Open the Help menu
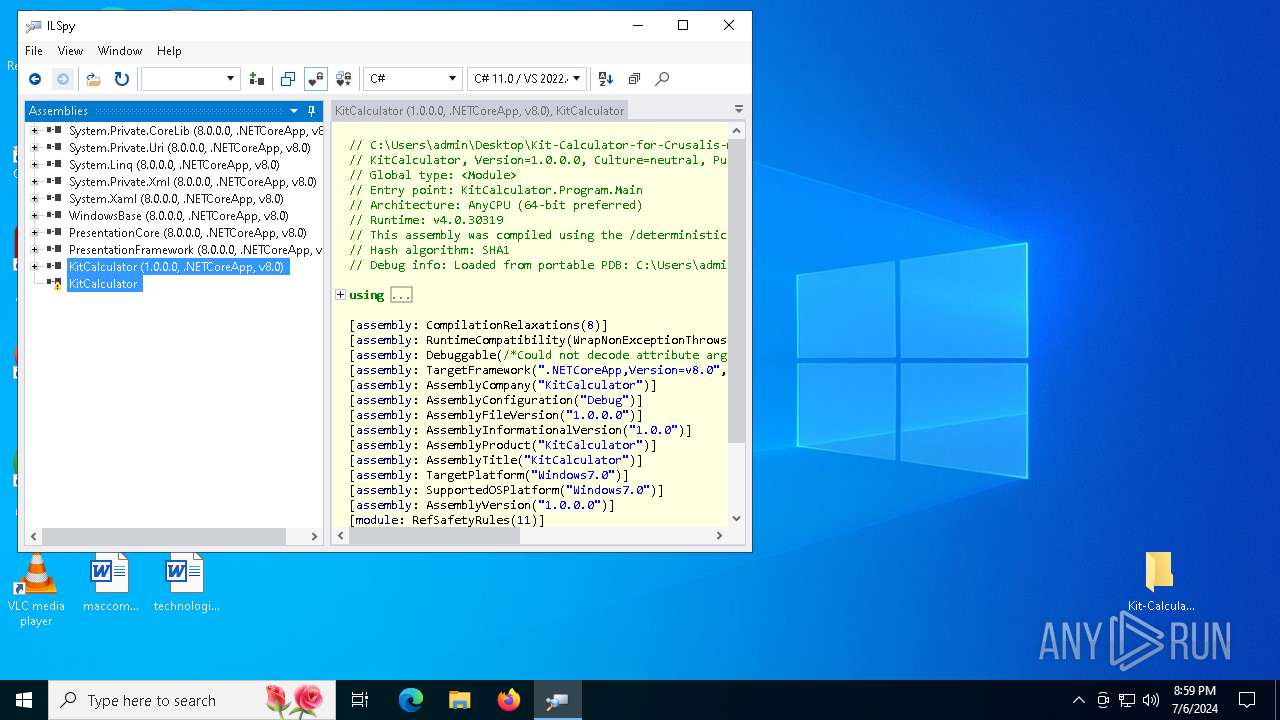The width and height of the screenshot is (1280, 720). [x=169, y=51]
